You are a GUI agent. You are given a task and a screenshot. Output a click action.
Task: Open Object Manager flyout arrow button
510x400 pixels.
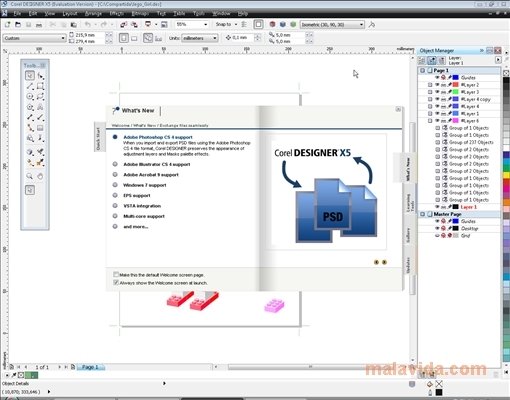pos(498,60)
